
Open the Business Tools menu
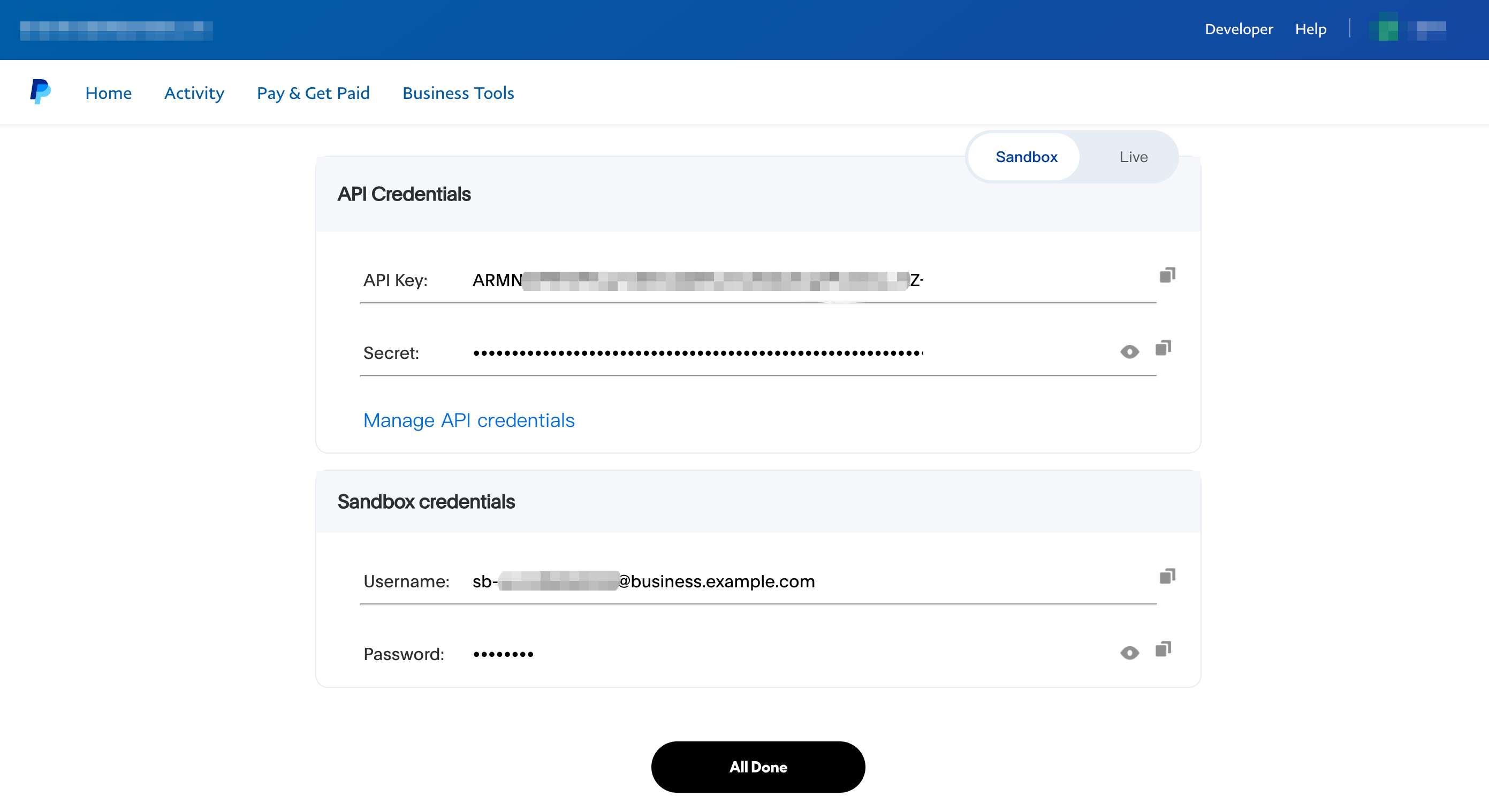458,93
